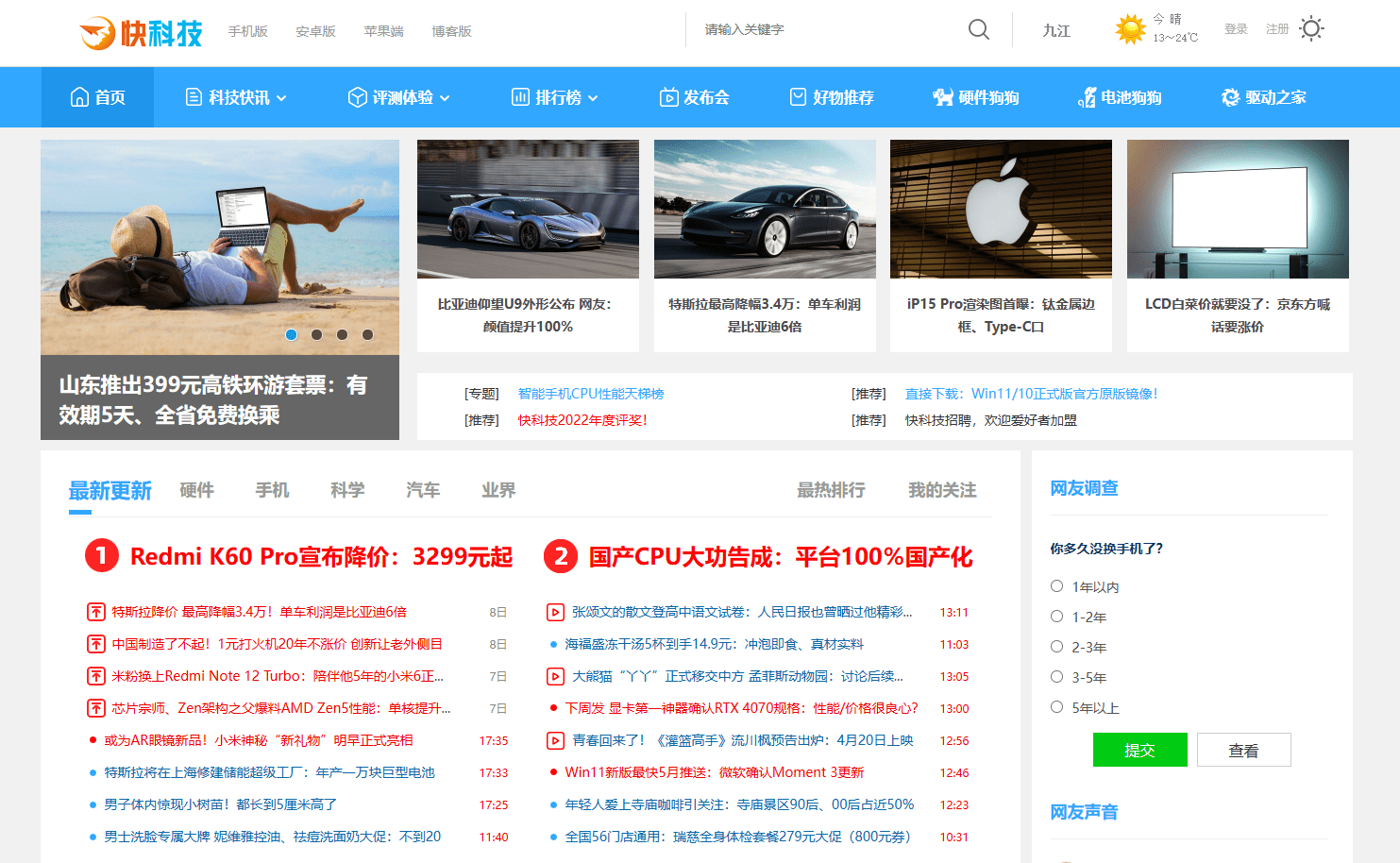Select the 5年以上 radio option
This screenshot has height=863, width=1400.
[x=1057, y=707]
